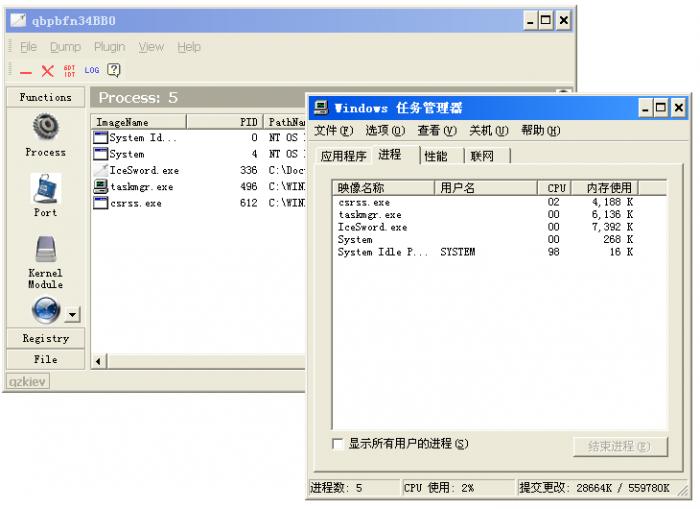Select the Kernel Module icon
Image resolution: width=700 pixels, height=509 pixels.
(x=45, y=250)
